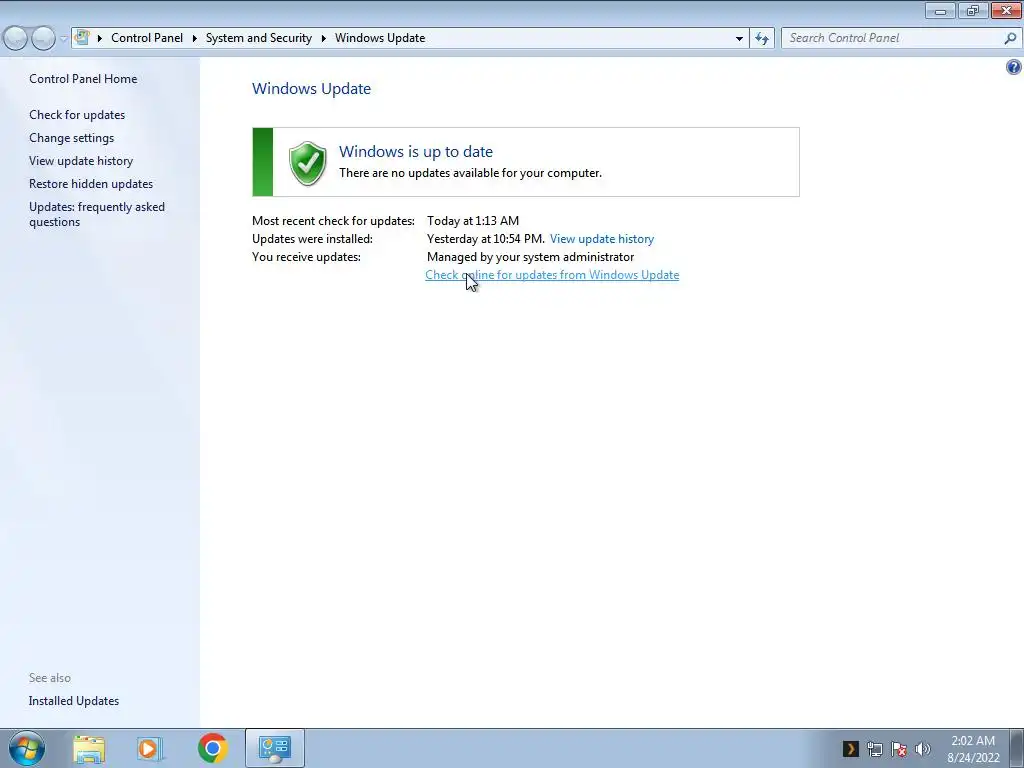Click the search magnifier icon
The image size is (1024, 768).
(x=1010, y=39)
